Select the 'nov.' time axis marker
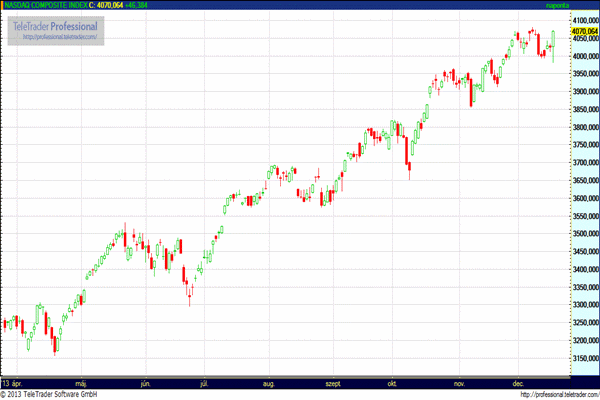The height and width of the screenshot is (400, 600). click(x=459, y=384)
